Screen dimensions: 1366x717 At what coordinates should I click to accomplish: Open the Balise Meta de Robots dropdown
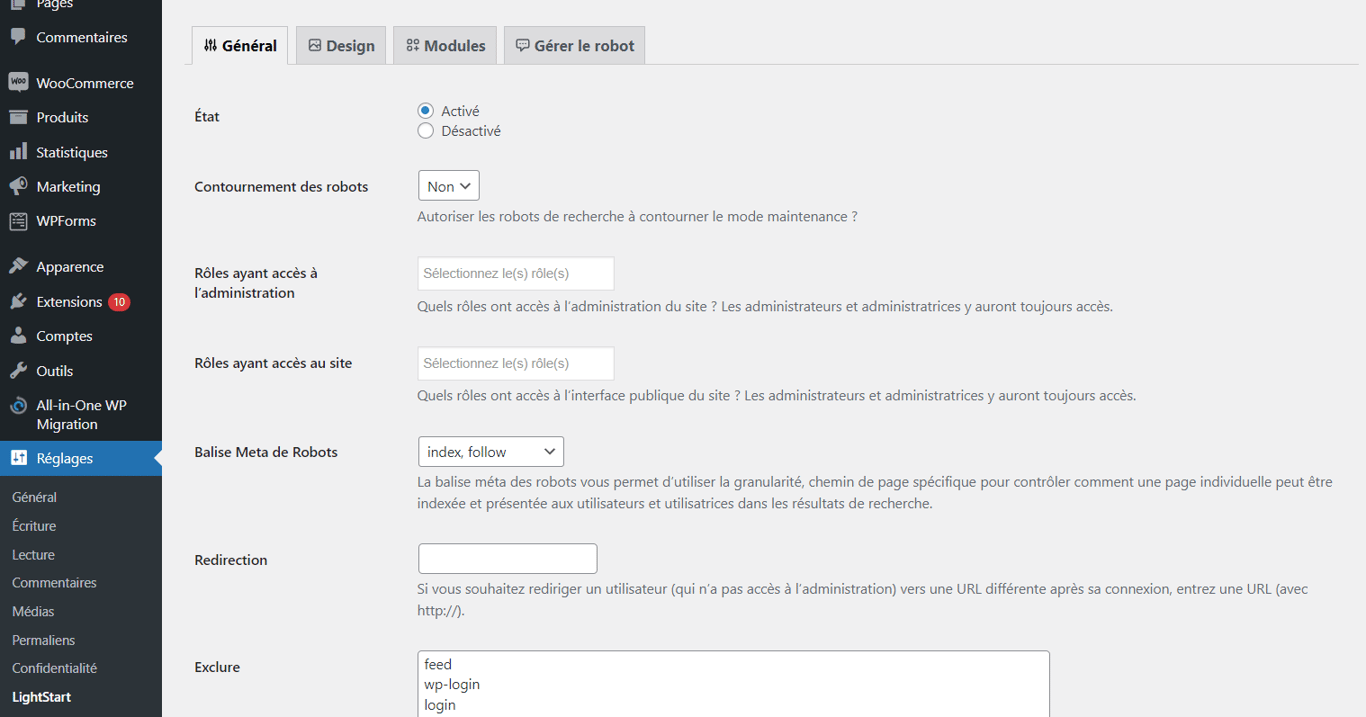pyautogui.click(x=490, y=451)
